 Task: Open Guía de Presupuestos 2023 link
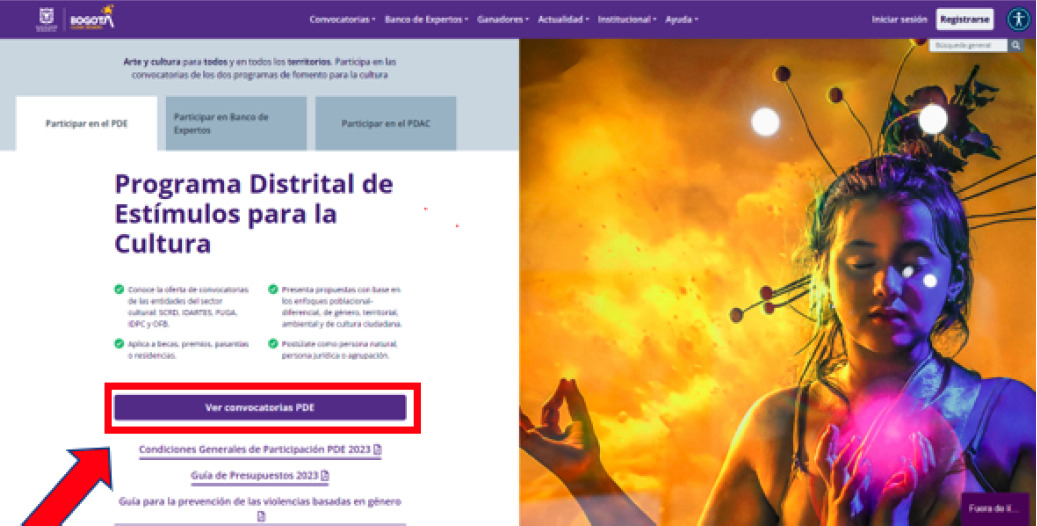[260, 476]
